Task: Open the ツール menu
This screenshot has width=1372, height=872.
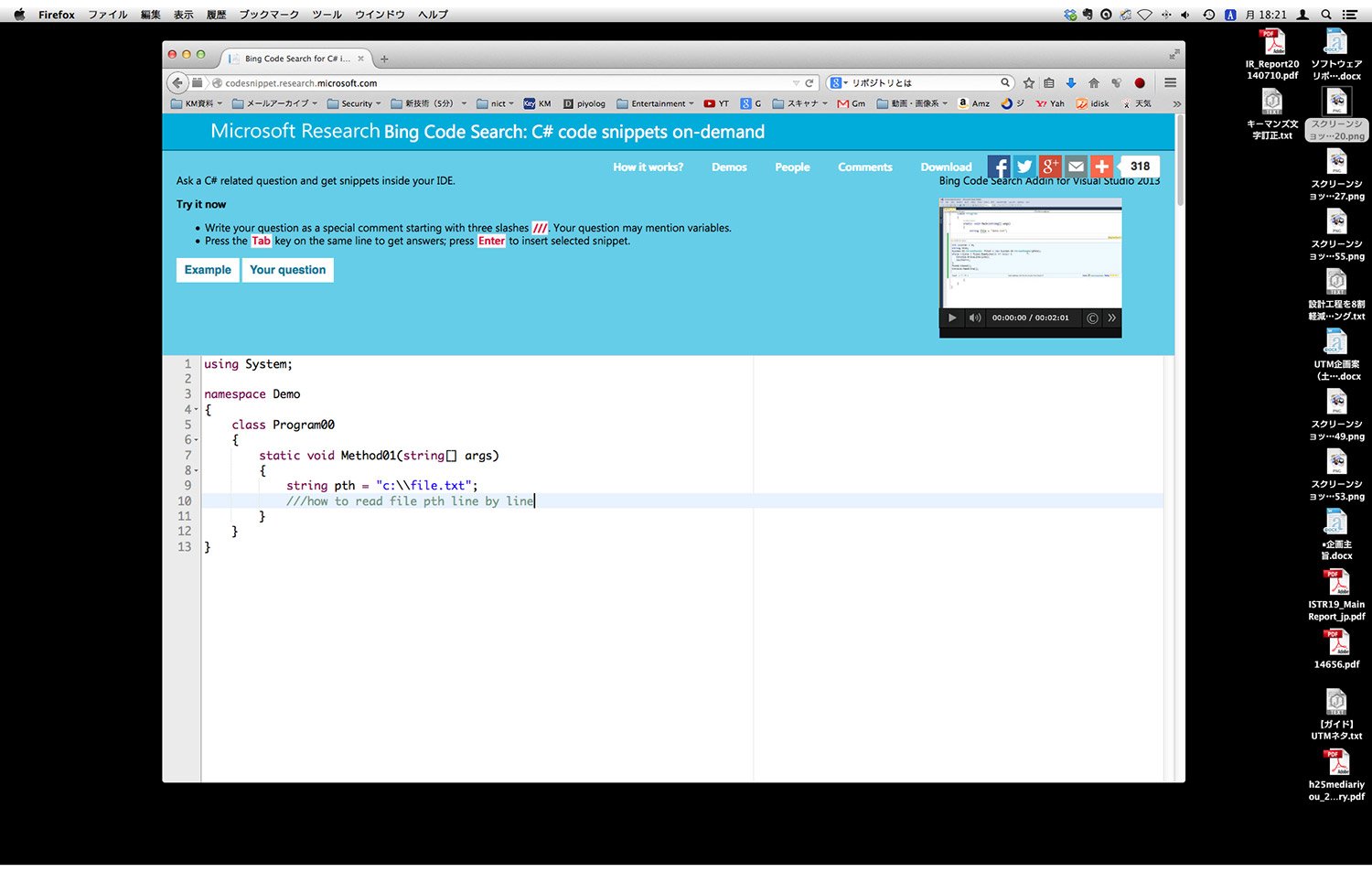Action: tap(327, 15)
